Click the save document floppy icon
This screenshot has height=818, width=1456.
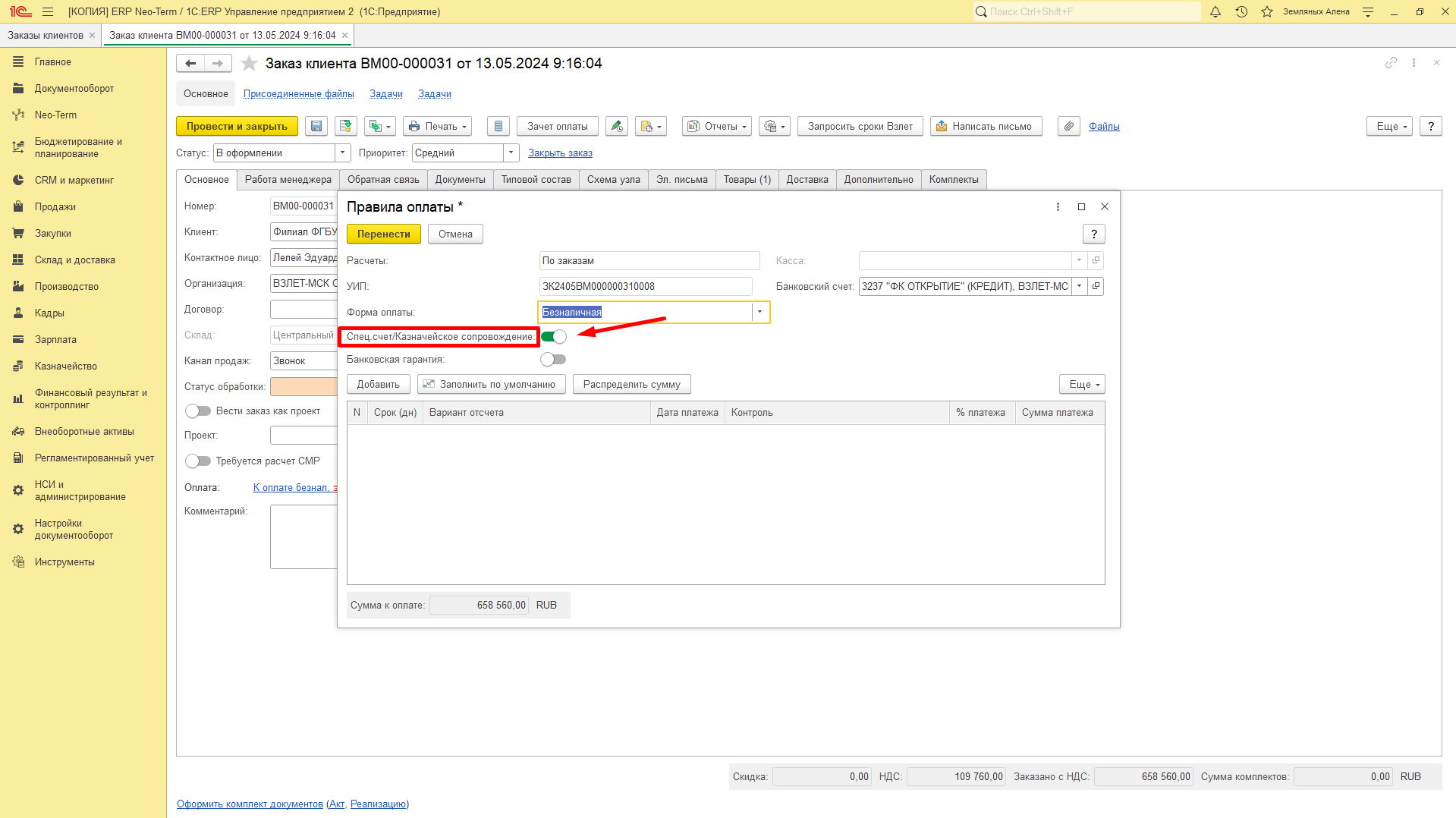click(316, 126)
